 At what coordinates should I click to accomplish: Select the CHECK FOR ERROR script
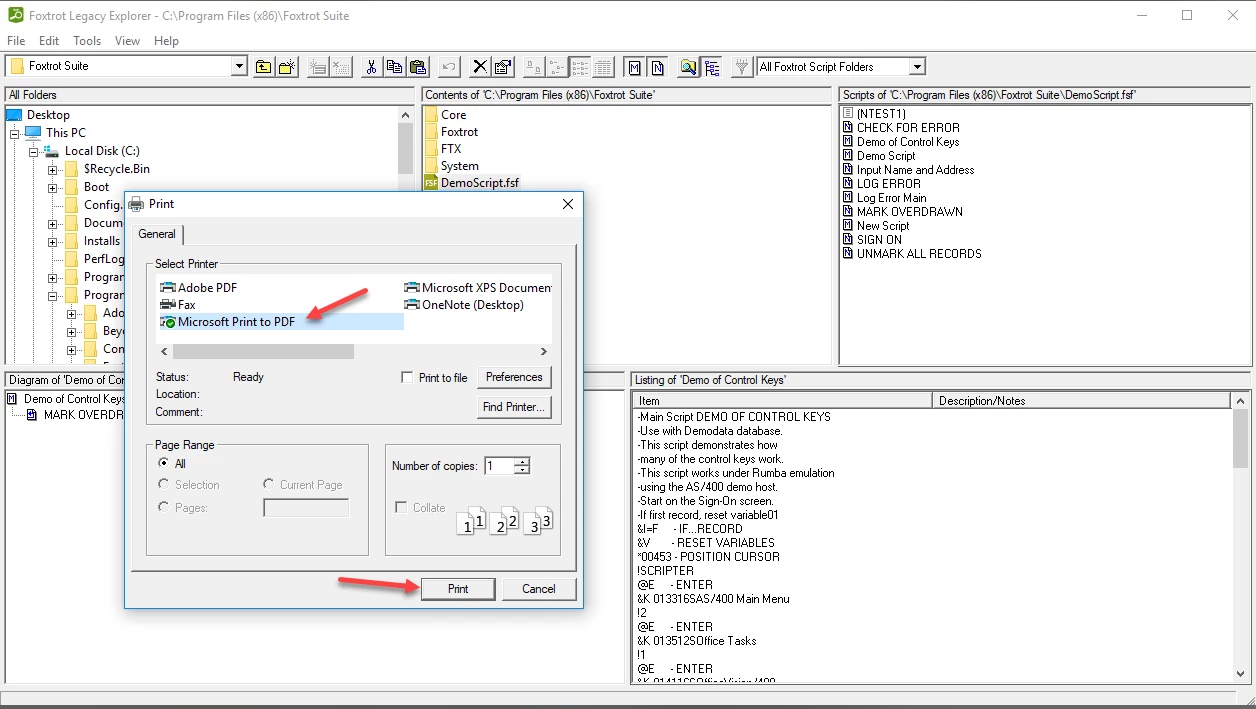908,128
